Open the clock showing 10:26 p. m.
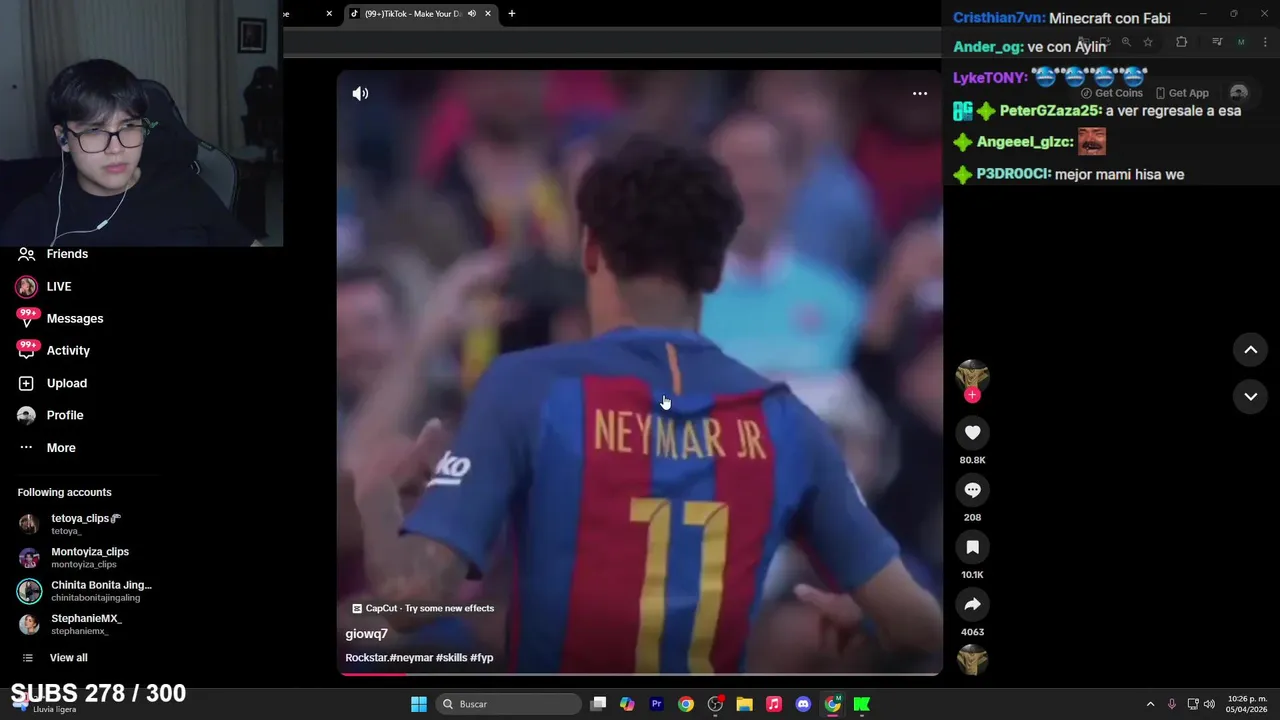The width and height of the screenshot is (1280, 720). (1247, 704)
